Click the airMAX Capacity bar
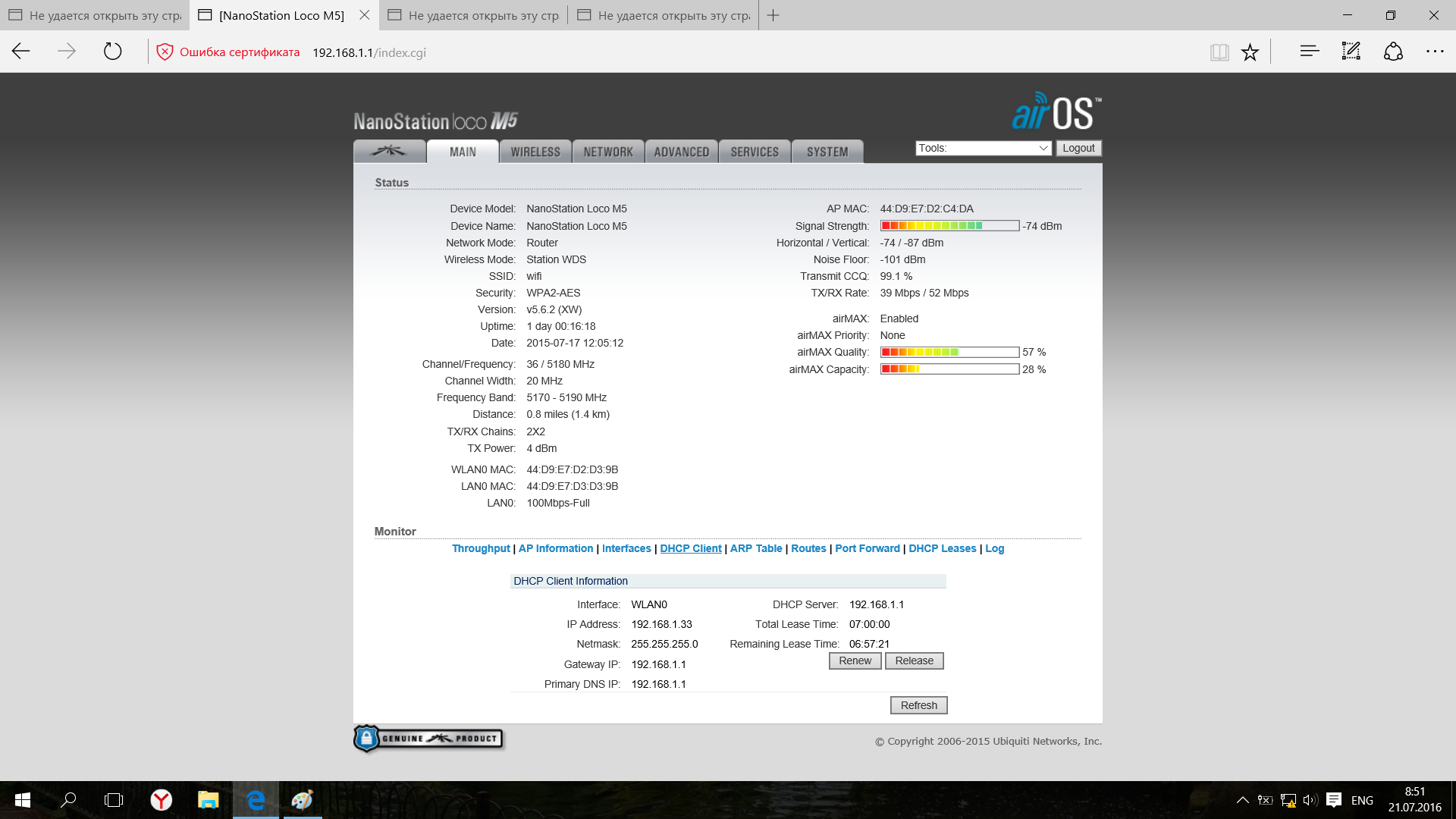Image resolution: width=1456 pixels, height=819 pixels. pos(949,369)
